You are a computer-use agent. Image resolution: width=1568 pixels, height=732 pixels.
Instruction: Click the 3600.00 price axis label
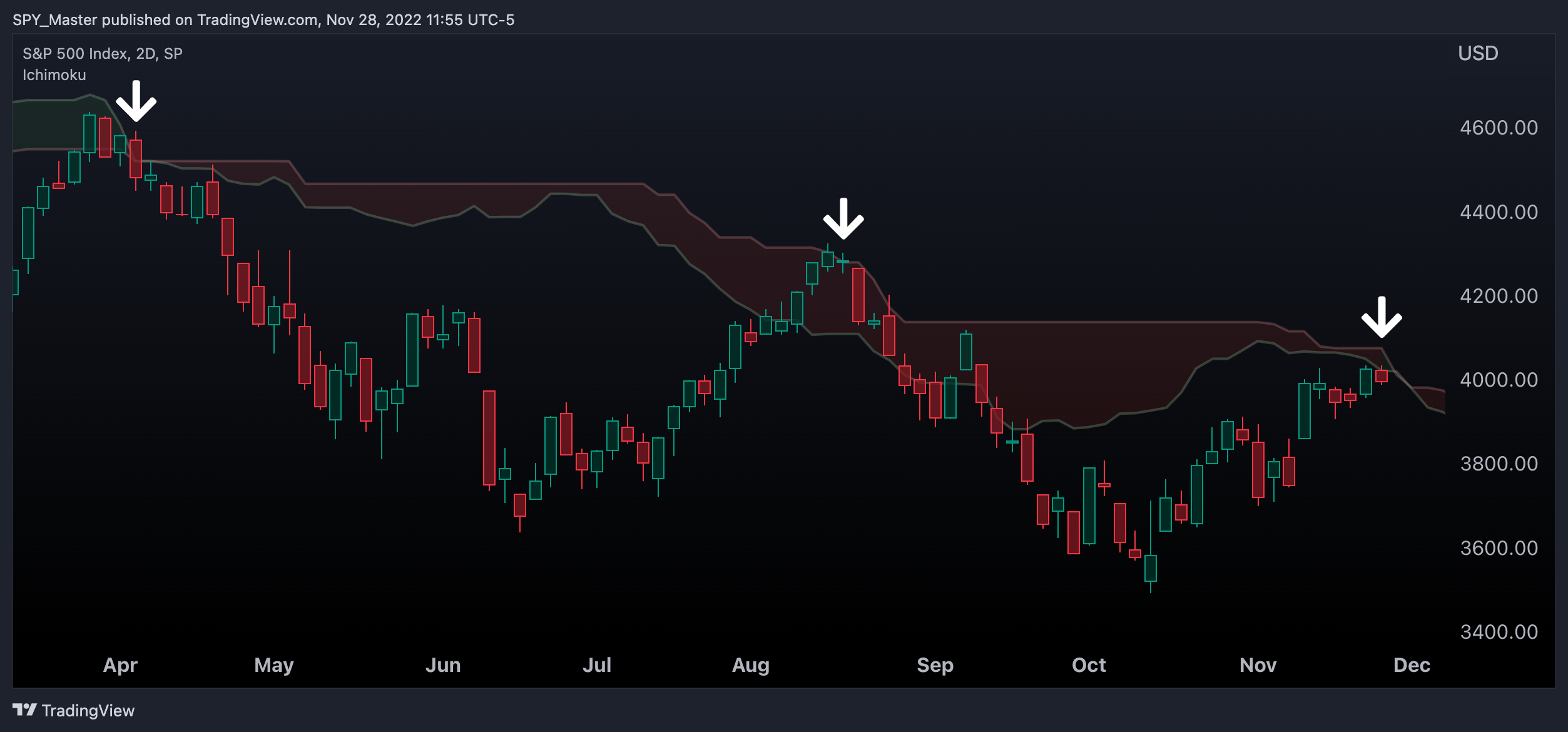[1499, 548]
